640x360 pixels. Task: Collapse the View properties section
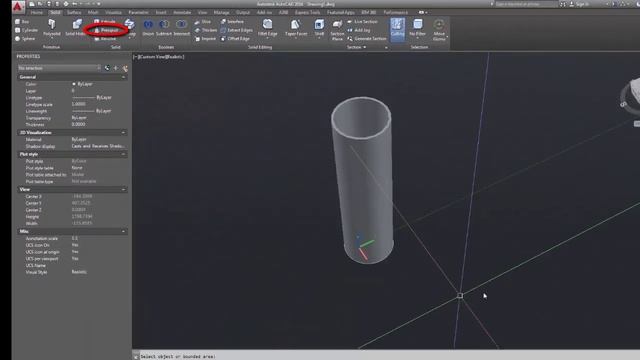[123, 189]
